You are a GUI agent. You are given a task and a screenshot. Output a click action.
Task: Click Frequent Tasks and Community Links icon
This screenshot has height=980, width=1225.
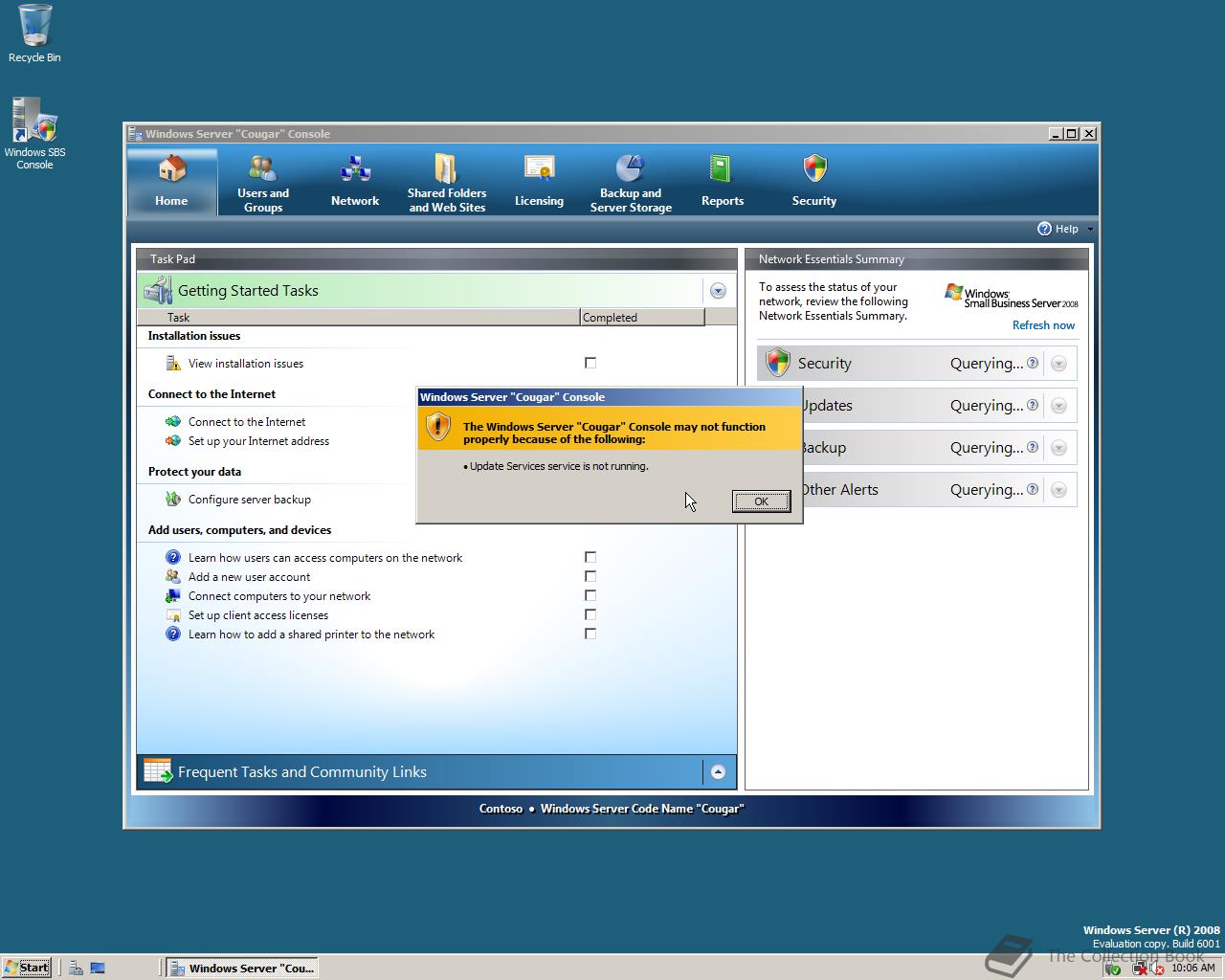(157, 770)
